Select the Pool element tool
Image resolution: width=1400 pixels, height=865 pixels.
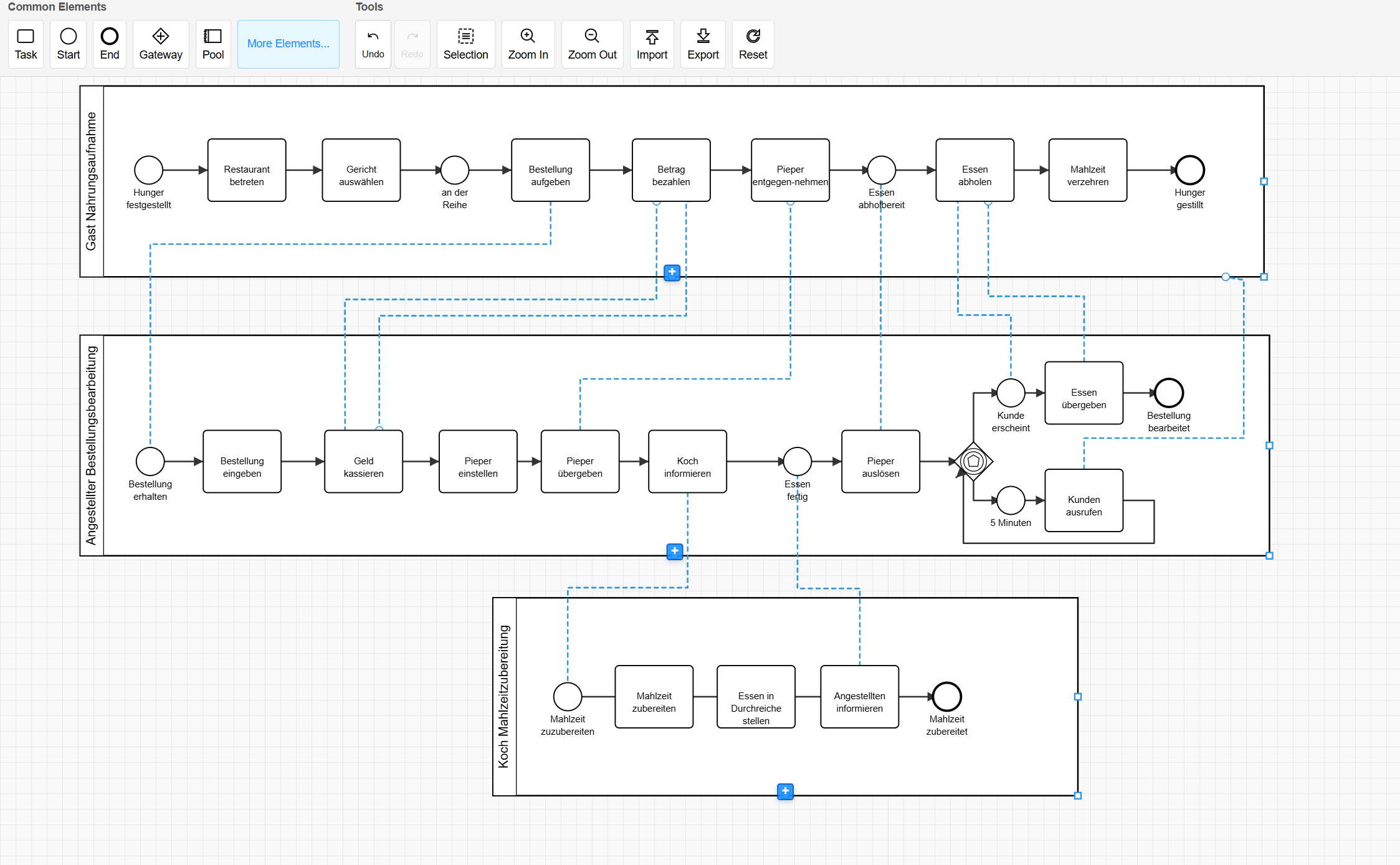[213, 44]
